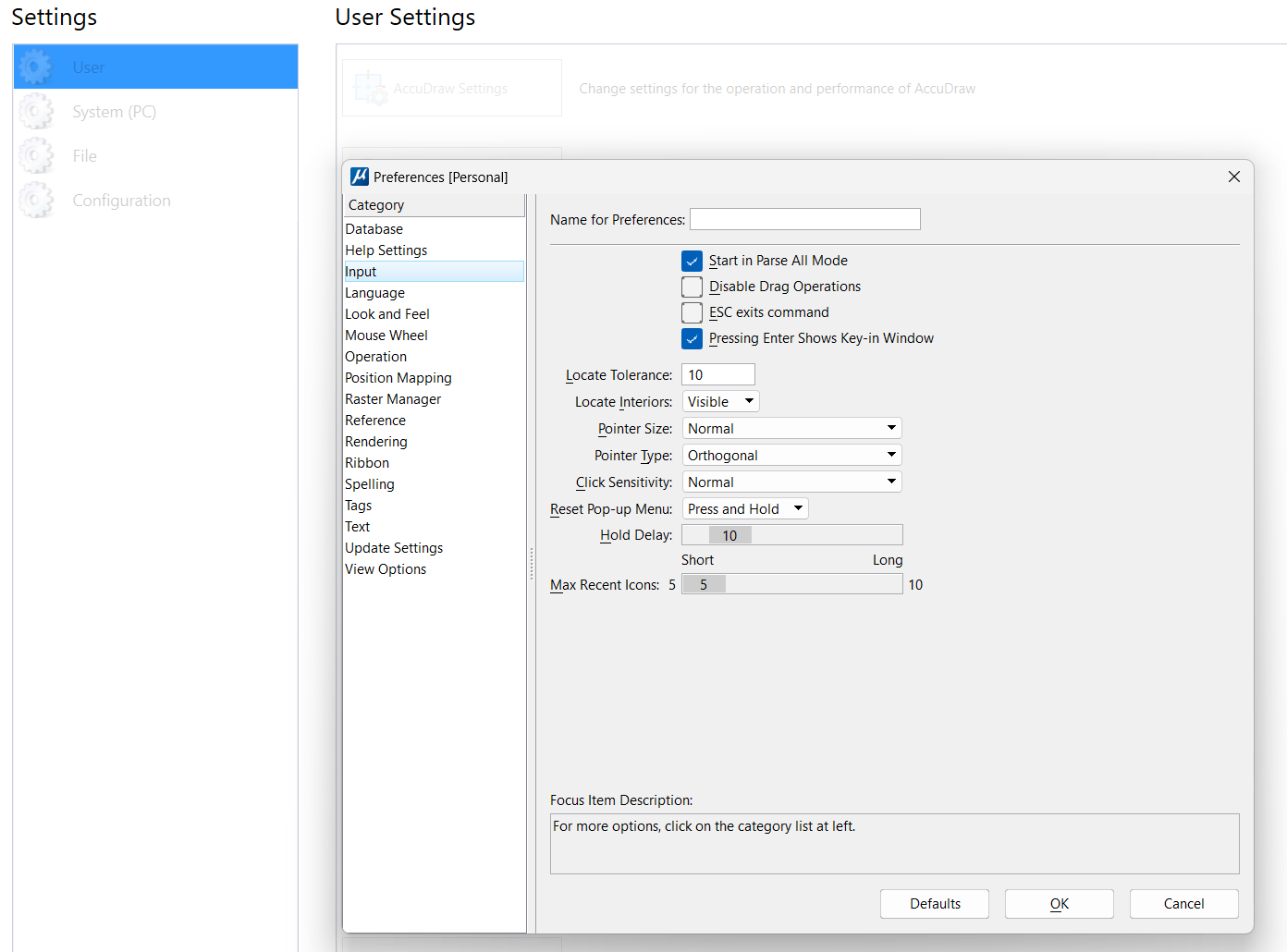Click the MicroStation logo in Preferences title bar
The image size is (1287, 952).
(x=360, y=177)
